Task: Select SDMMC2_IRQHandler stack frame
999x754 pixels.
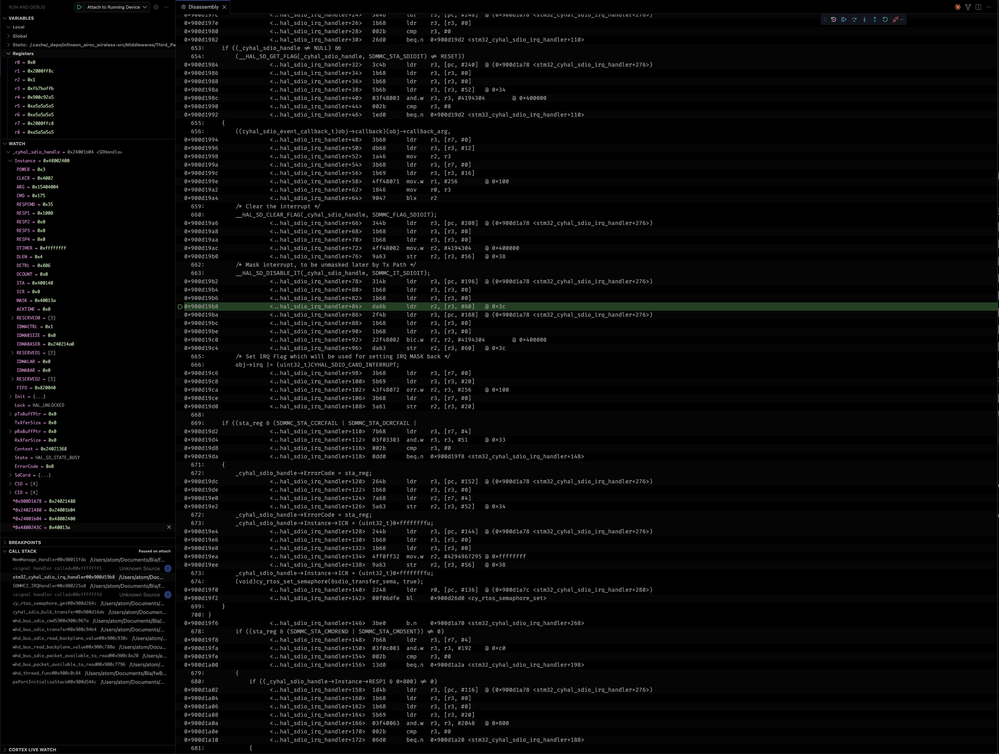Action: [x=87, y=586]
